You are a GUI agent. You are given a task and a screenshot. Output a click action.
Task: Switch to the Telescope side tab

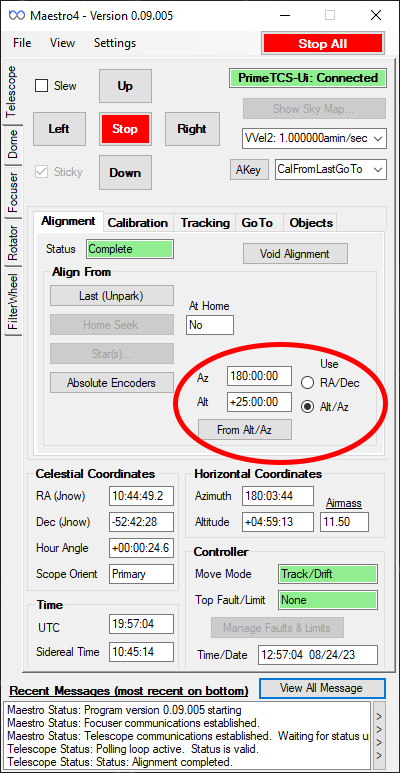click(11, 91)
